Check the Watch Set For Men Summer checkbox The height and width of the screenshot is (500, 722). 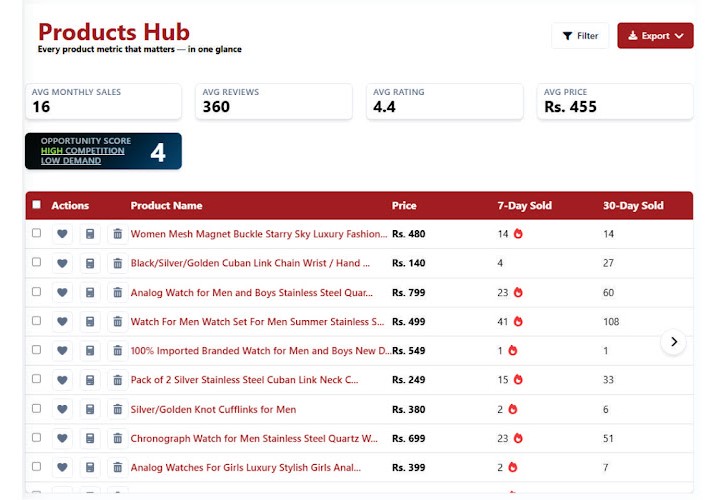click(36, 320)
